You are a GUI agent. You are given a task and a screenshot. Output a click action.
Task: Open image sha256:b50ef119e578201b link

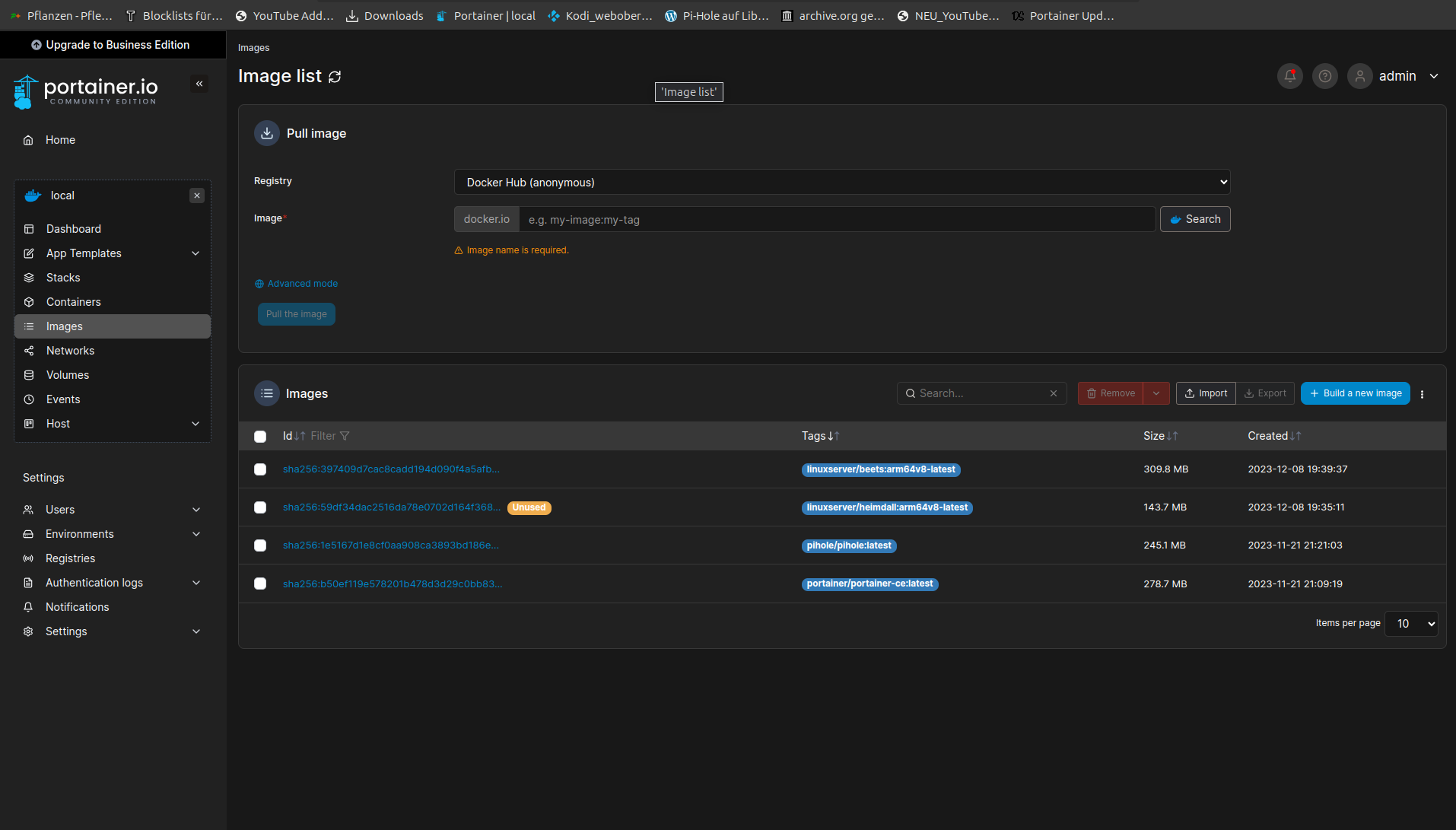point(393,584)
